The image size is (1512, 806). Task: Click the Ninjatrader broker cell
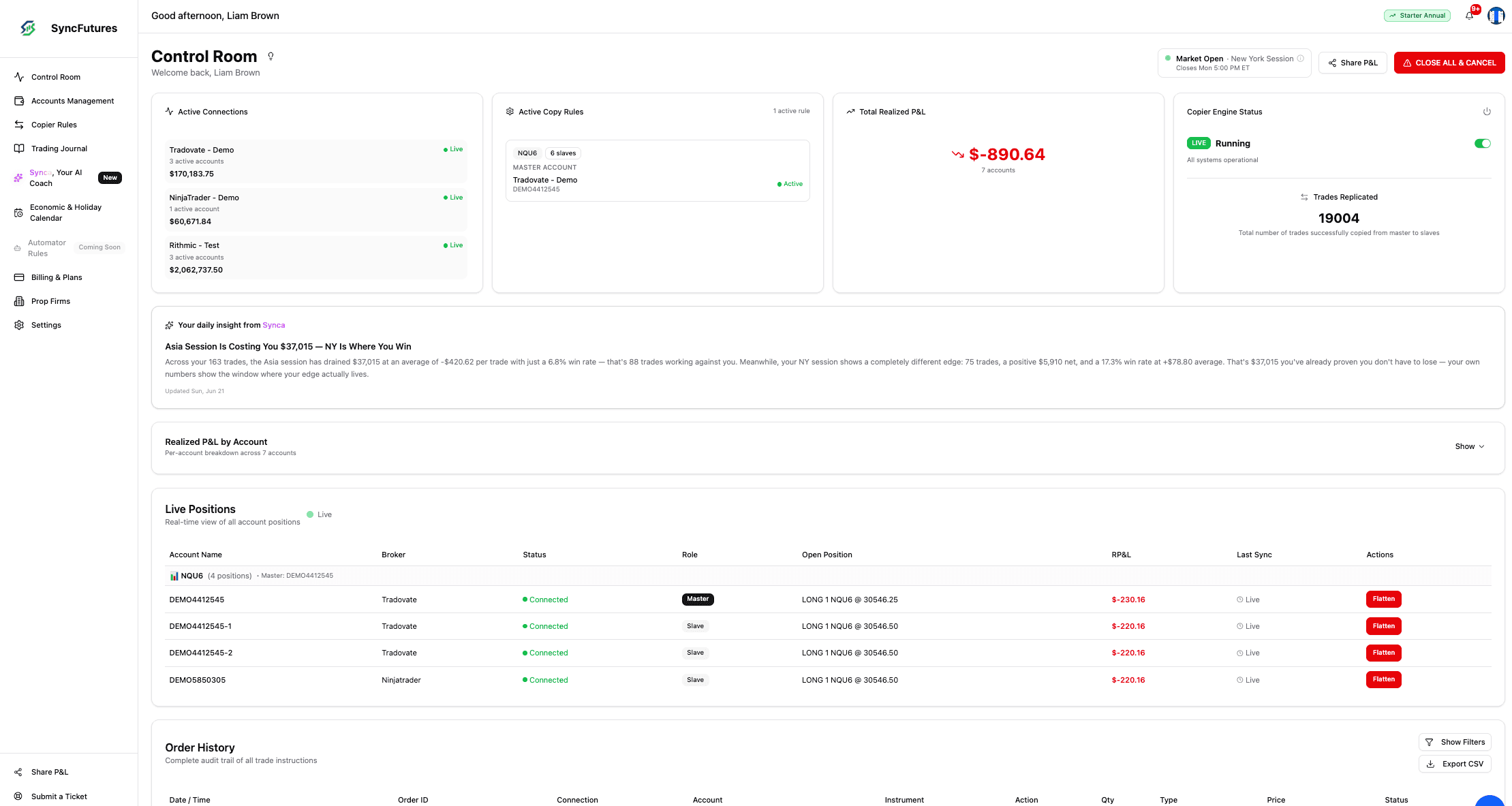(x=401, y=680)
